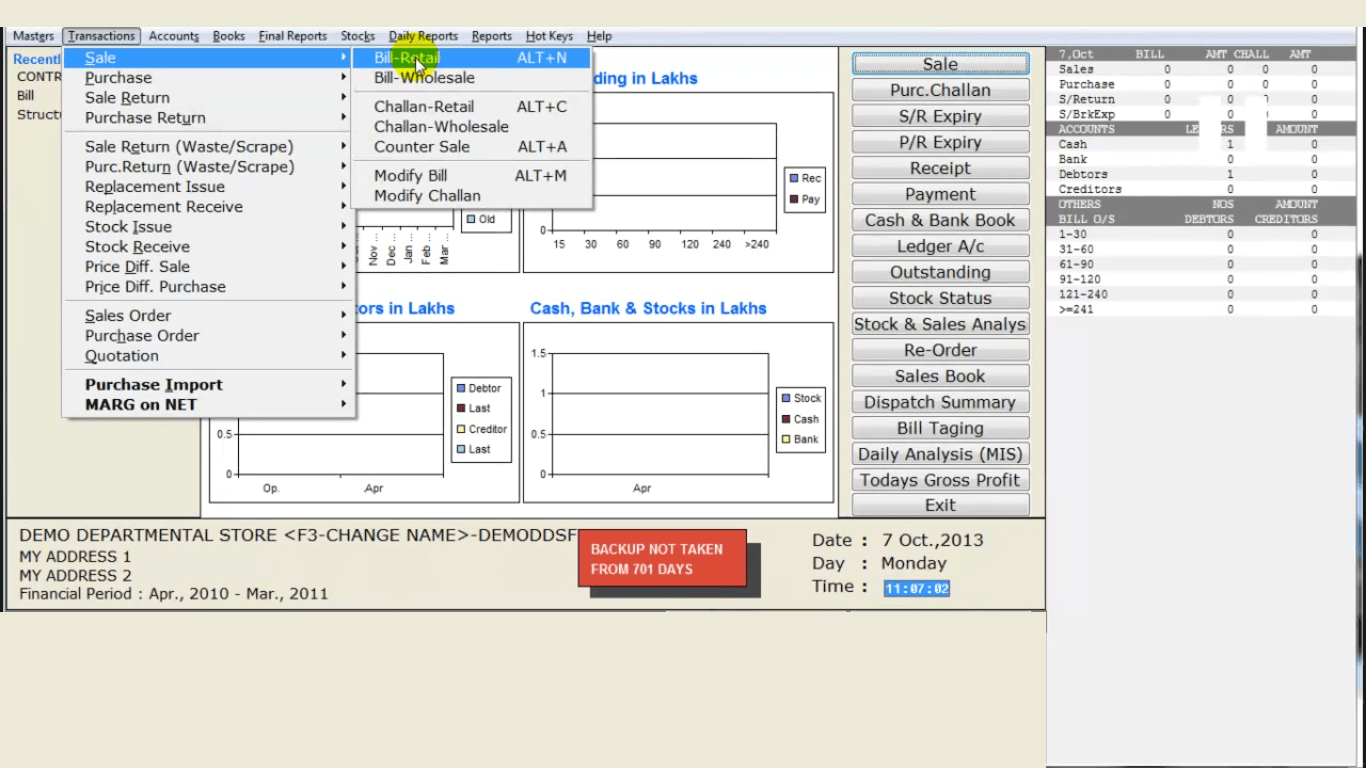
Task: Click the Re-Order button
Action: (940, 350)
